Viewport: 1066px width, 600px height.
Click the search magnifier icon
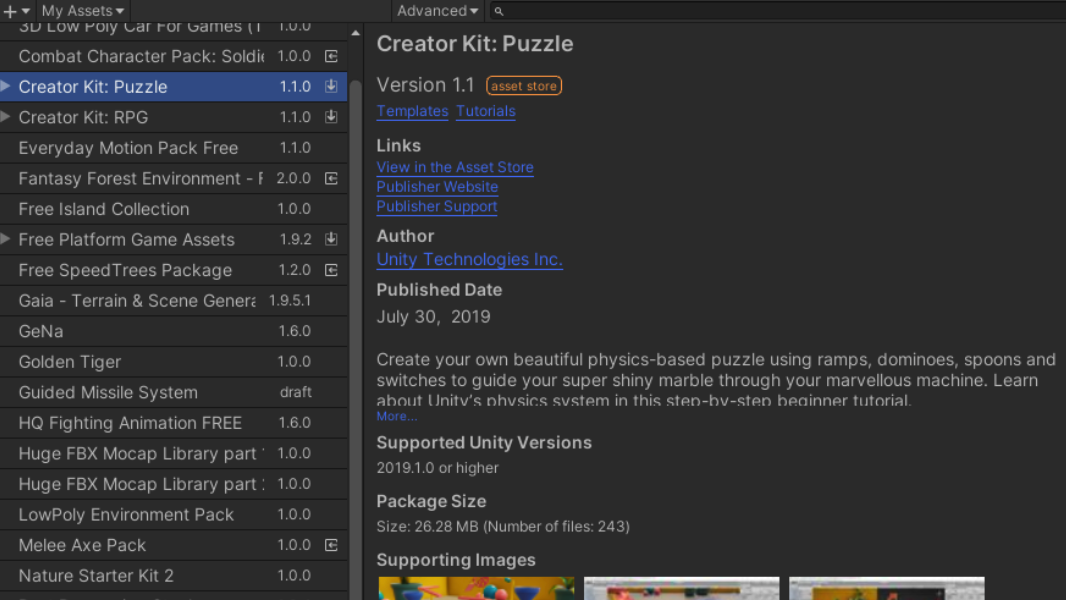(498, 11)
